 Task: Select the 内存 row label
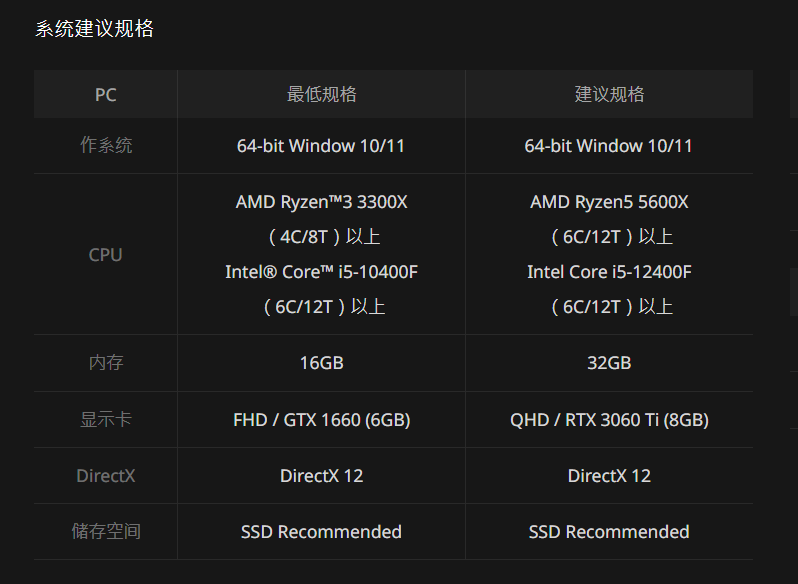[105, 363]
